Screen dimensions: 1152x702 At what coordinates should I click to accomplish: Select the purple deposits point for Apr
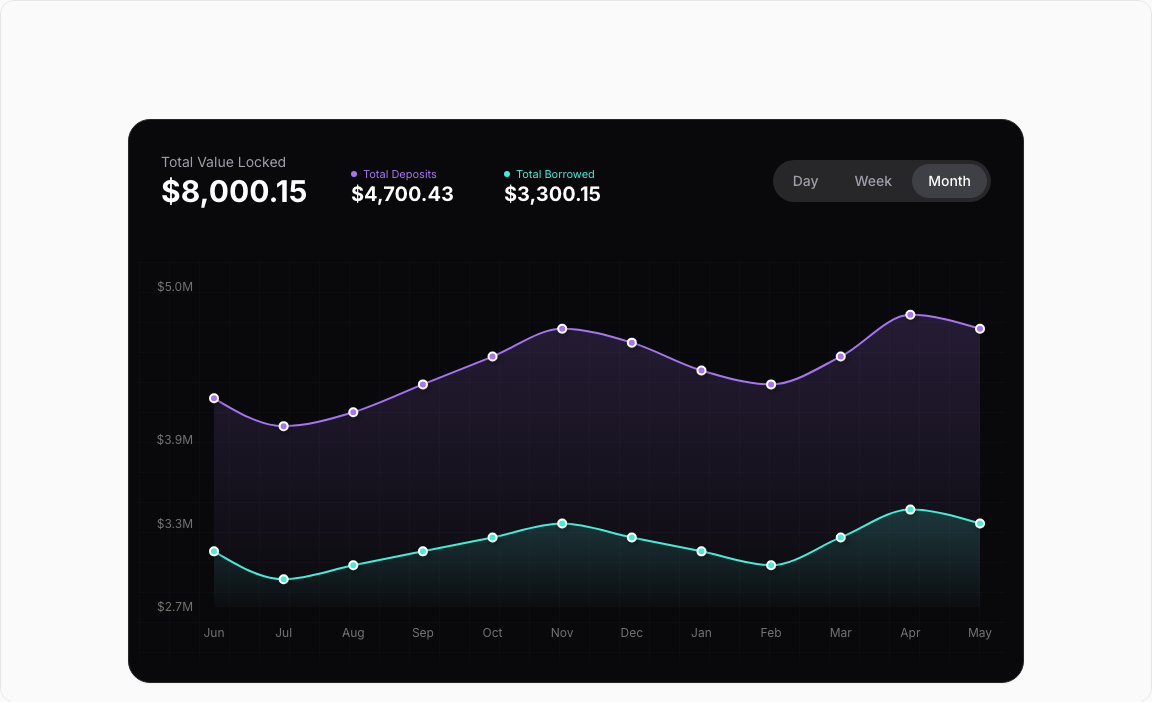(910, 315)
